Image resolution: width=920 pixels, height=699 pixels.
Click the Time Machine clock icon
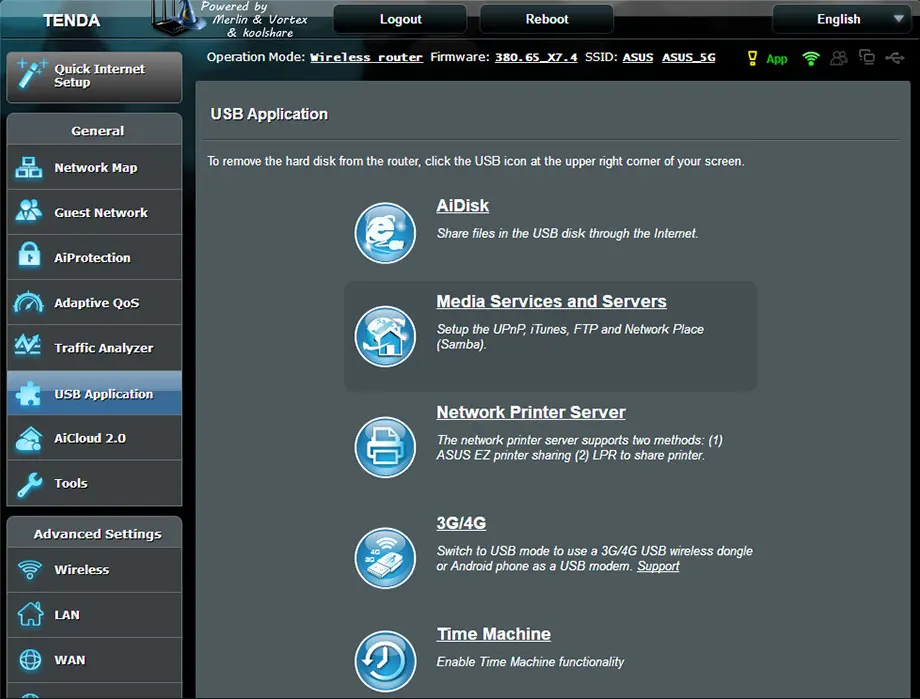(385, 661)
